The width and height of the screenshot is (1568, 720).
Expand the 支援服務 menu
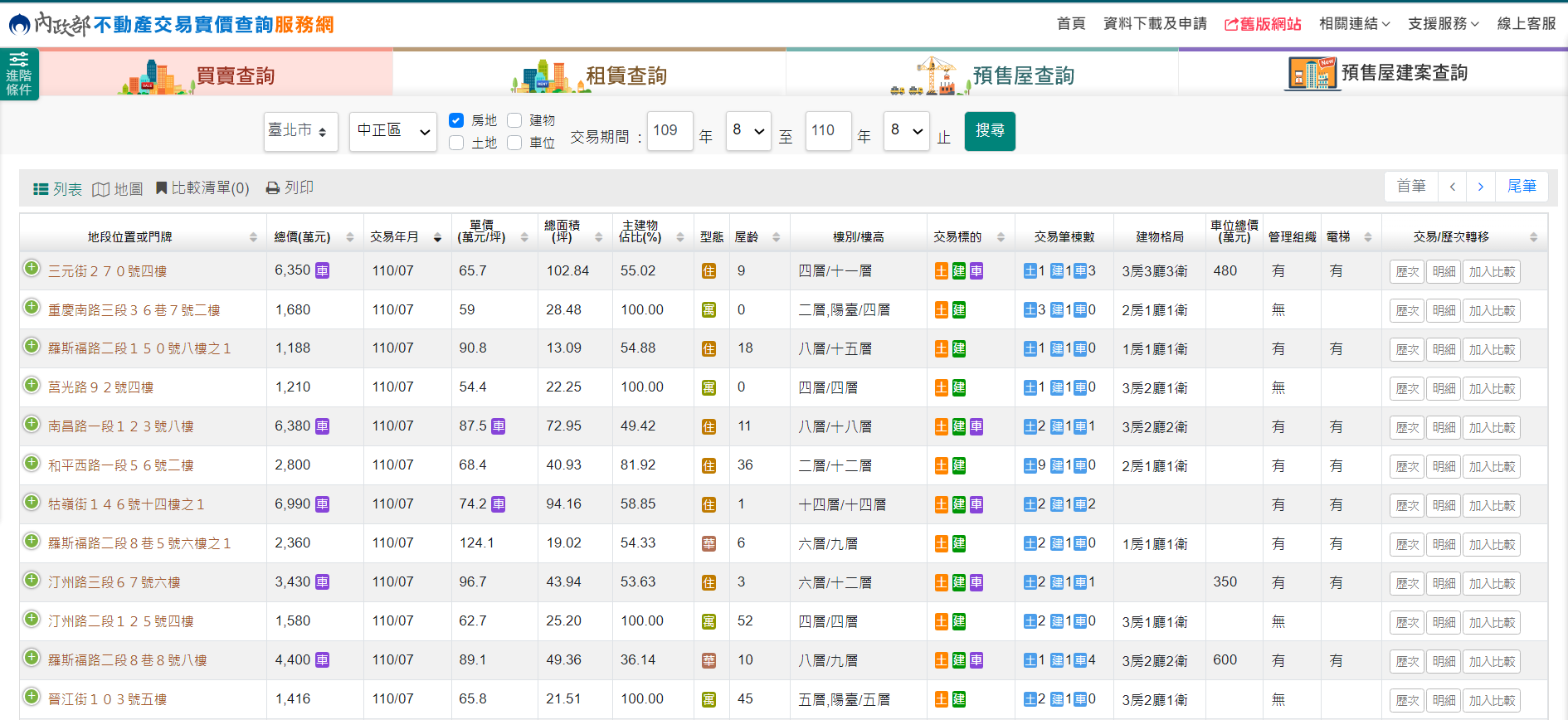tap(1444, 24)
